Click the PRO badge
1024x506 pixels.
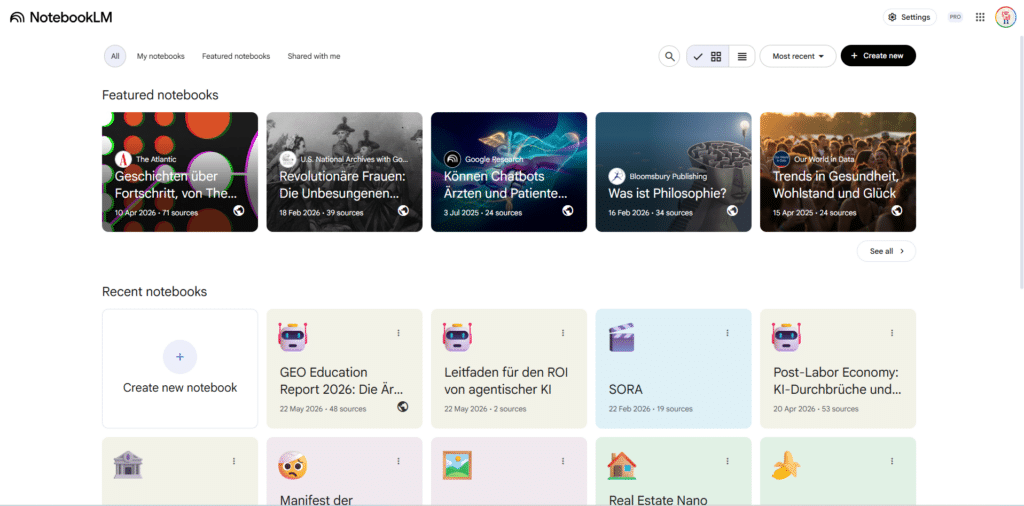[955, 17]
